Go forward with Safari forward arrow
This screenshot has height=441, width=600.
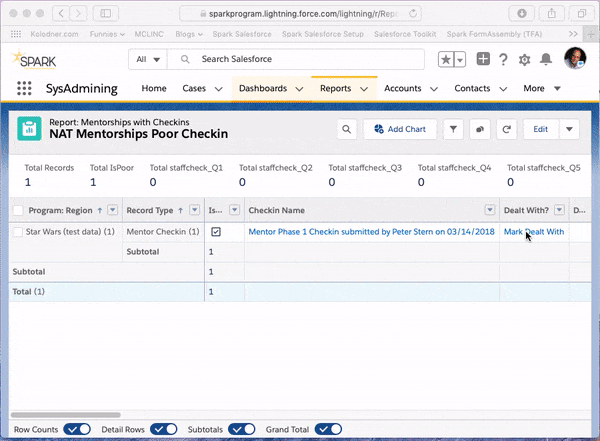[x=78, y=13]
